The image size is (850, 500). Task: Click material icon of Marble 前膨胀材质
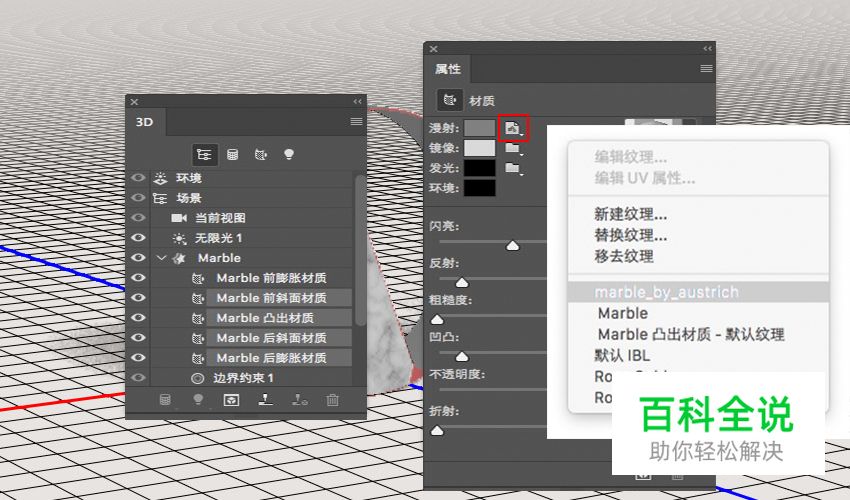(x=198, y=278)
